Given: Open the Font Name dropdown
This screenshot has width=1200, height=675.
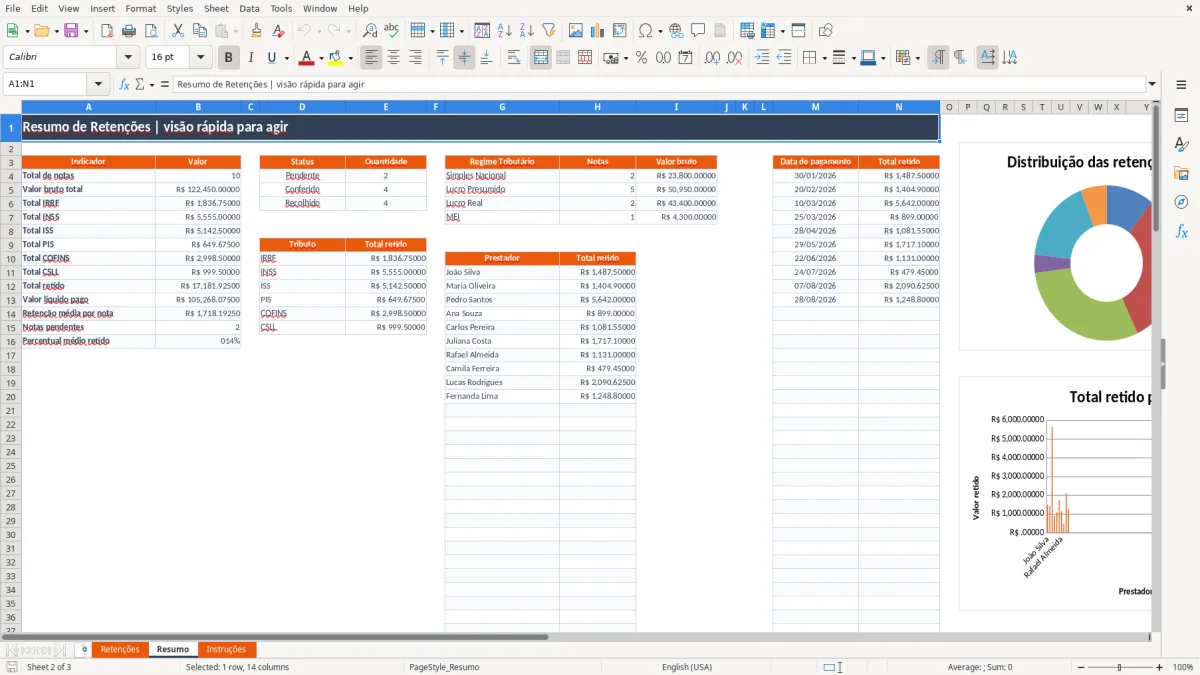Looking at the screenshot, I should click(128, 58).
